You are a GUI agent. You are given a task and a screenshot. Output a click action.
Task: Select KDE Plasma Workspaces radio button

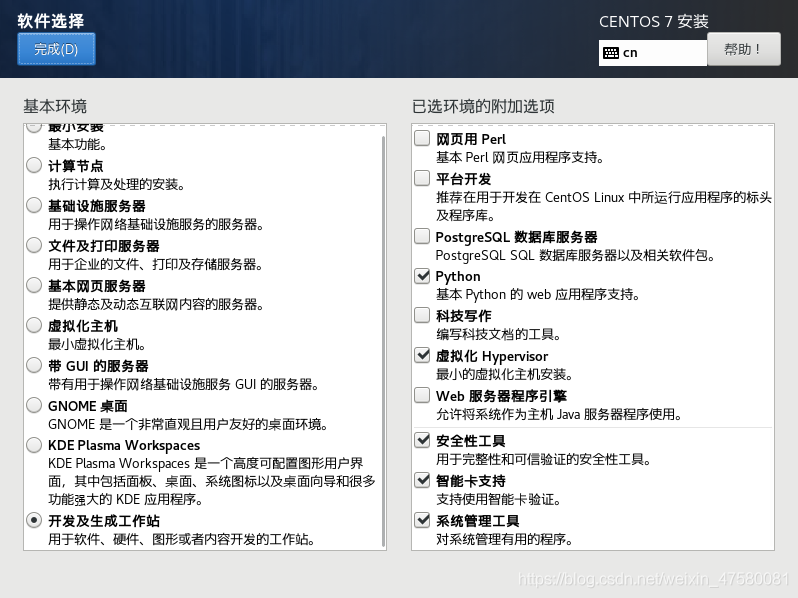(x=34, y=445)
